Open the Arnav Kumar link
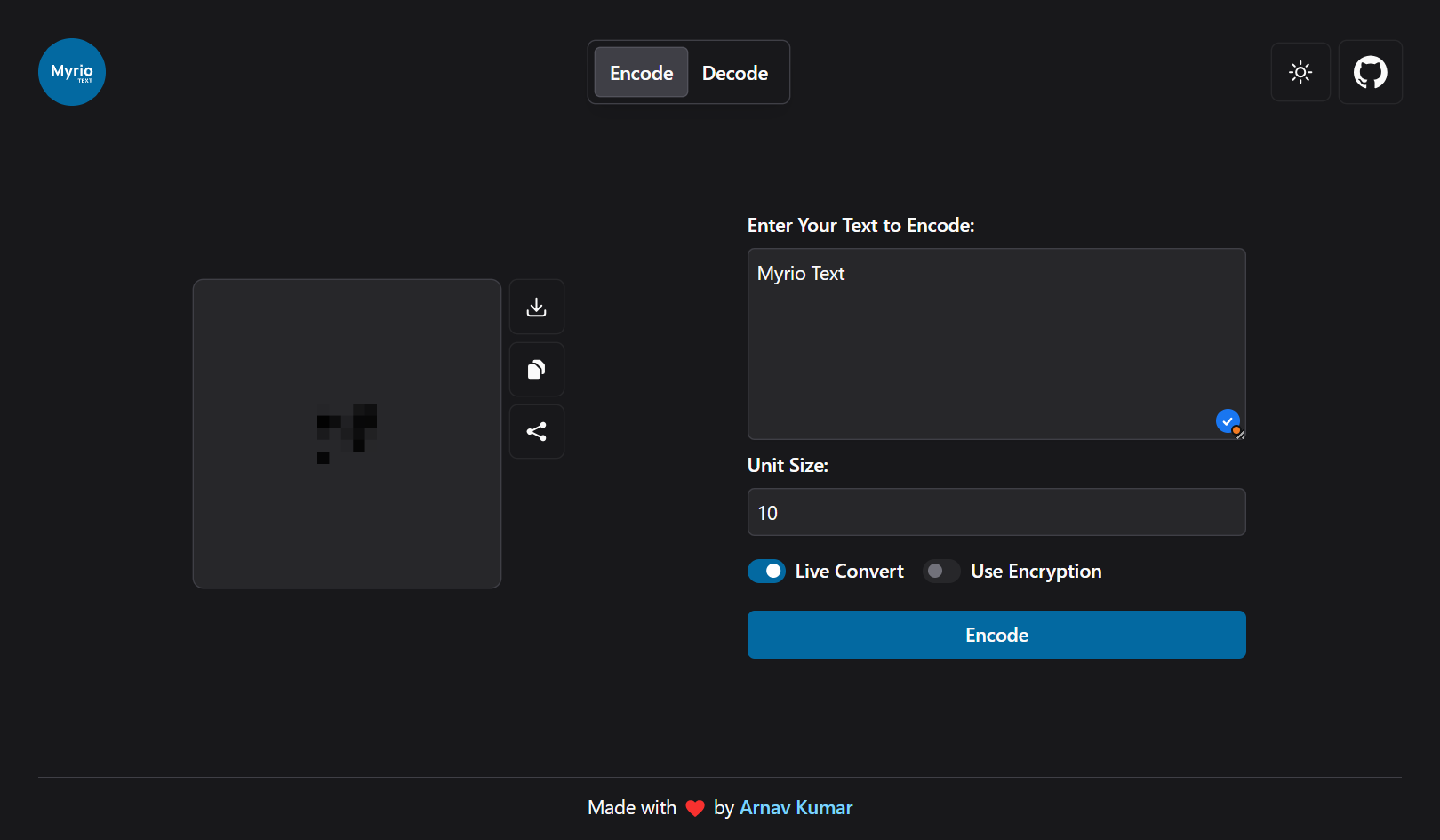 click(x=796, y=807)
